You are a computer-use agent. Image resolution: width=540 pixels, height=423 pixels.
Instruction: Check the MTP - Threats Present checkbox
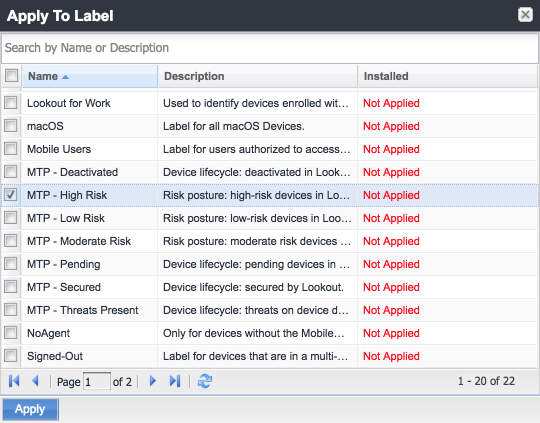(x=11, y=310)
